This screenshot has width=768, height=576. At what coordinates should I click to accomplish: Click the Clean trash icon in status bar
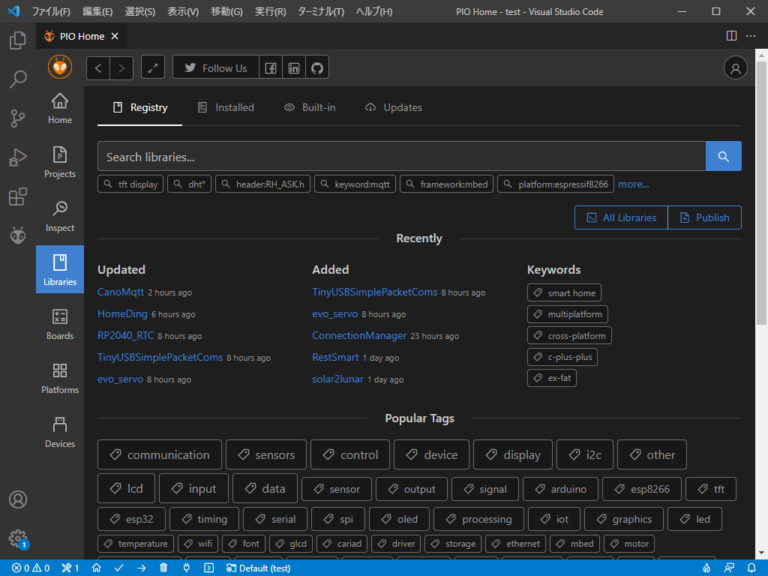click(164, 567)
